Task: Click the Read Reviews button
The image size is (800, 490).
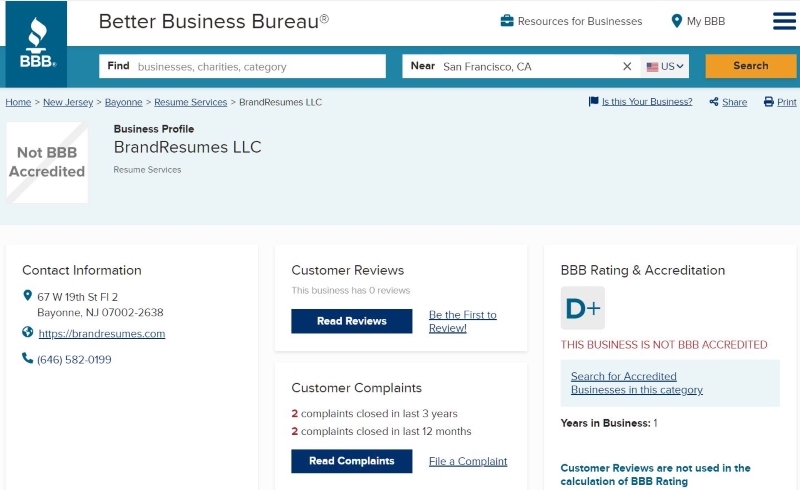Action: (x=352, y=321)
